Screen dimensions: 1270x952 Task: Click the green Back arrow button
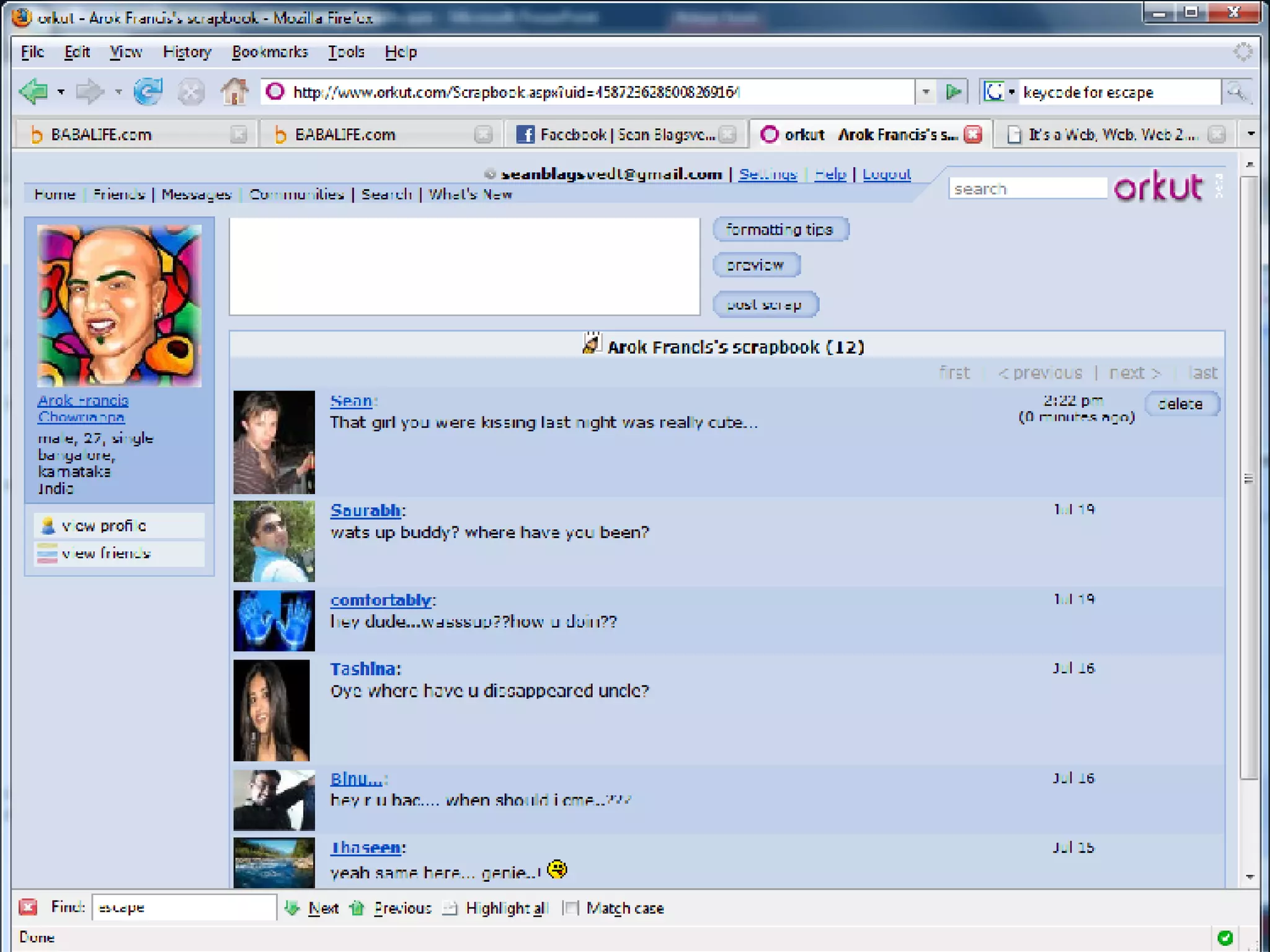(33, 92)
